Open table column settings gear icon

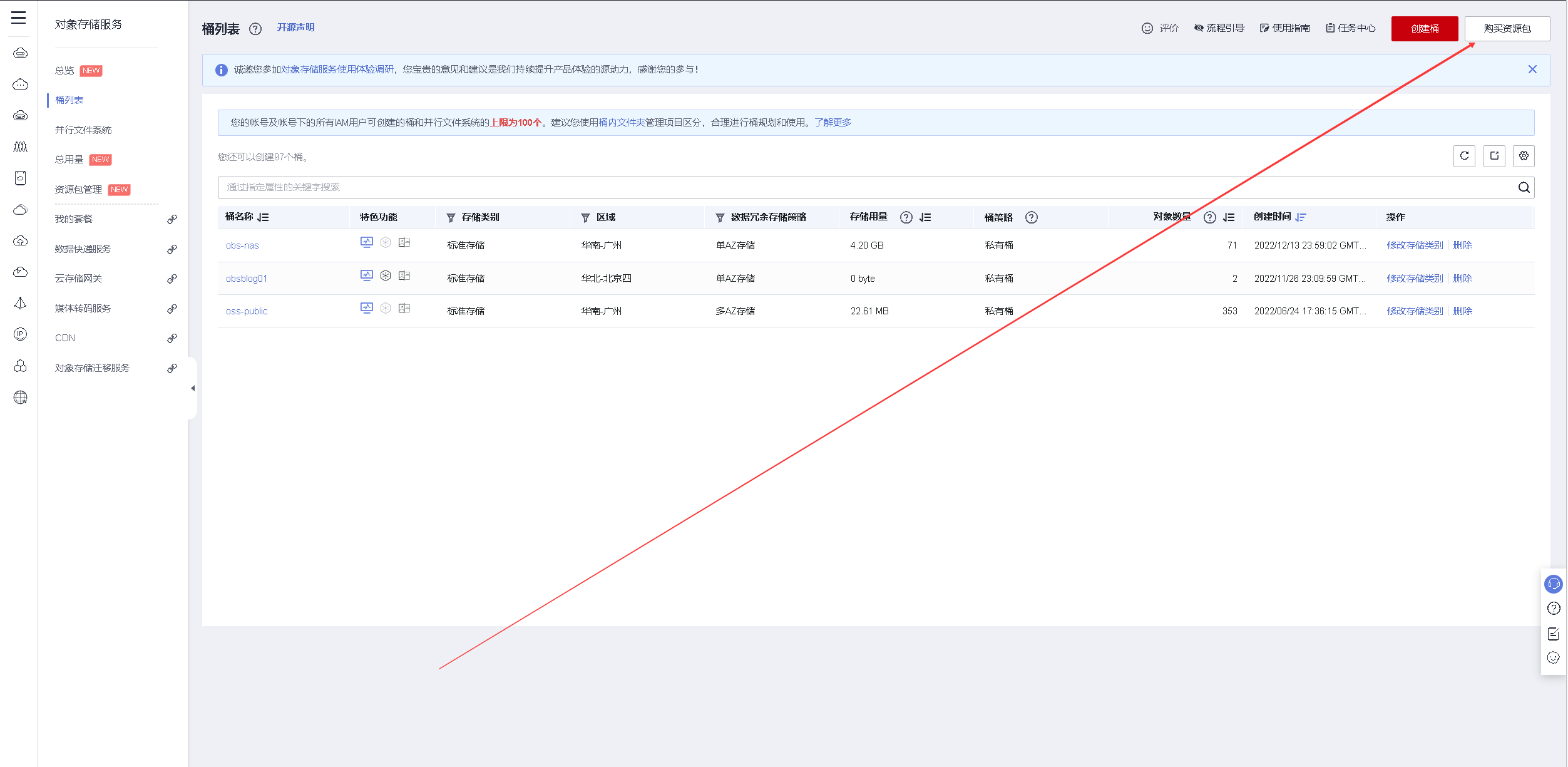[x=1524, y=156]
